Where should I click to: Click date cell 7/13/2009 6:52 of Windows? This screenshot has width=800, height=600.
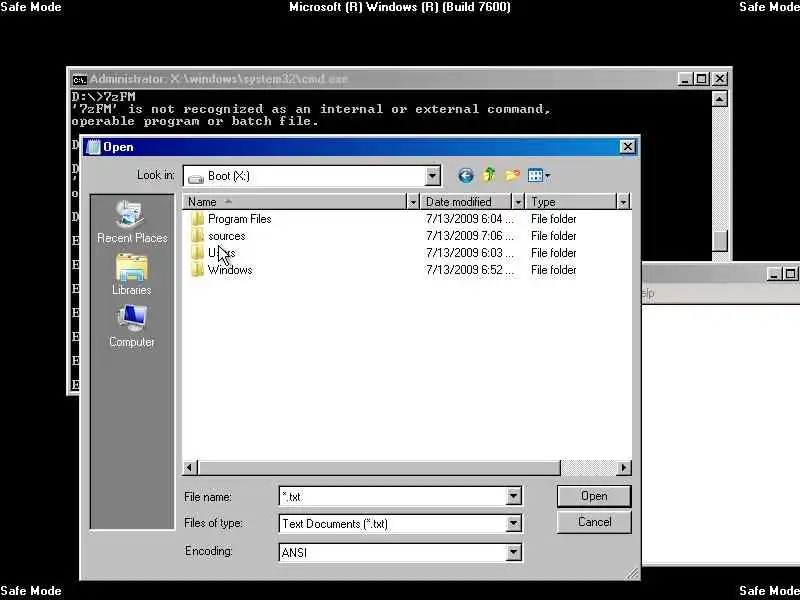(x=470, y=270)
